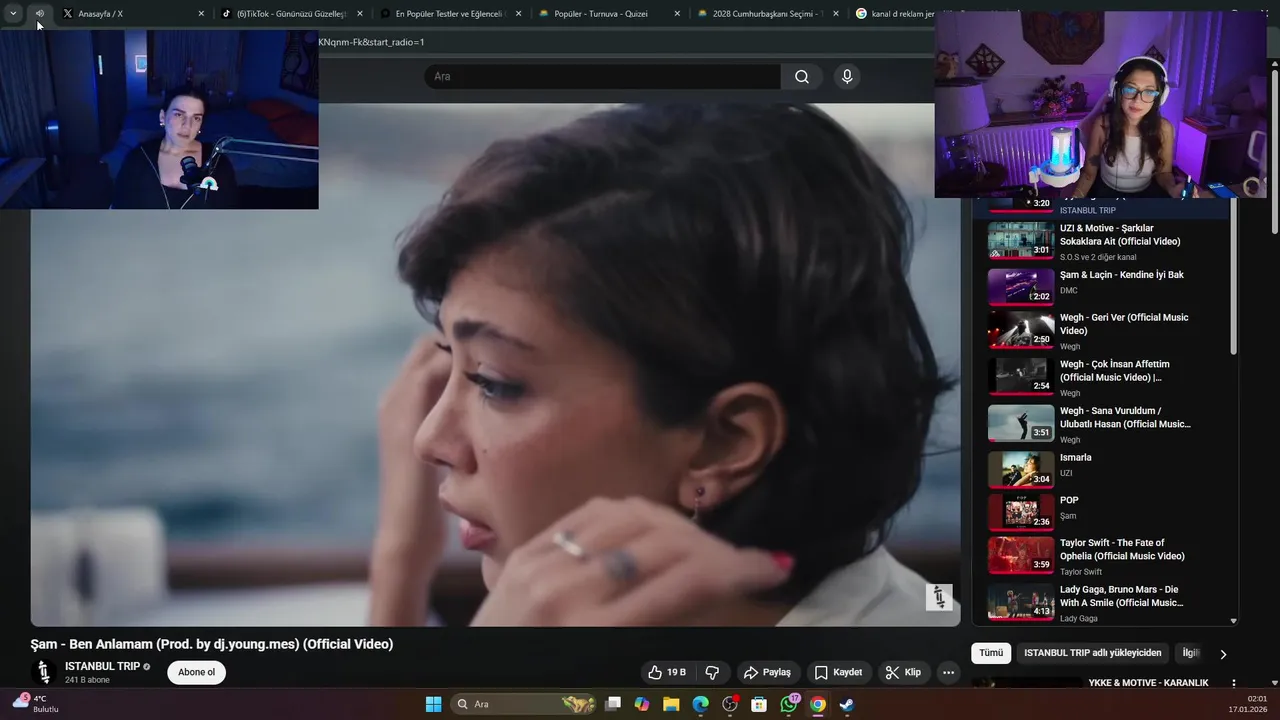Close the Popüler - Turnuva - Quizei tab

click(x=677, y=14)
